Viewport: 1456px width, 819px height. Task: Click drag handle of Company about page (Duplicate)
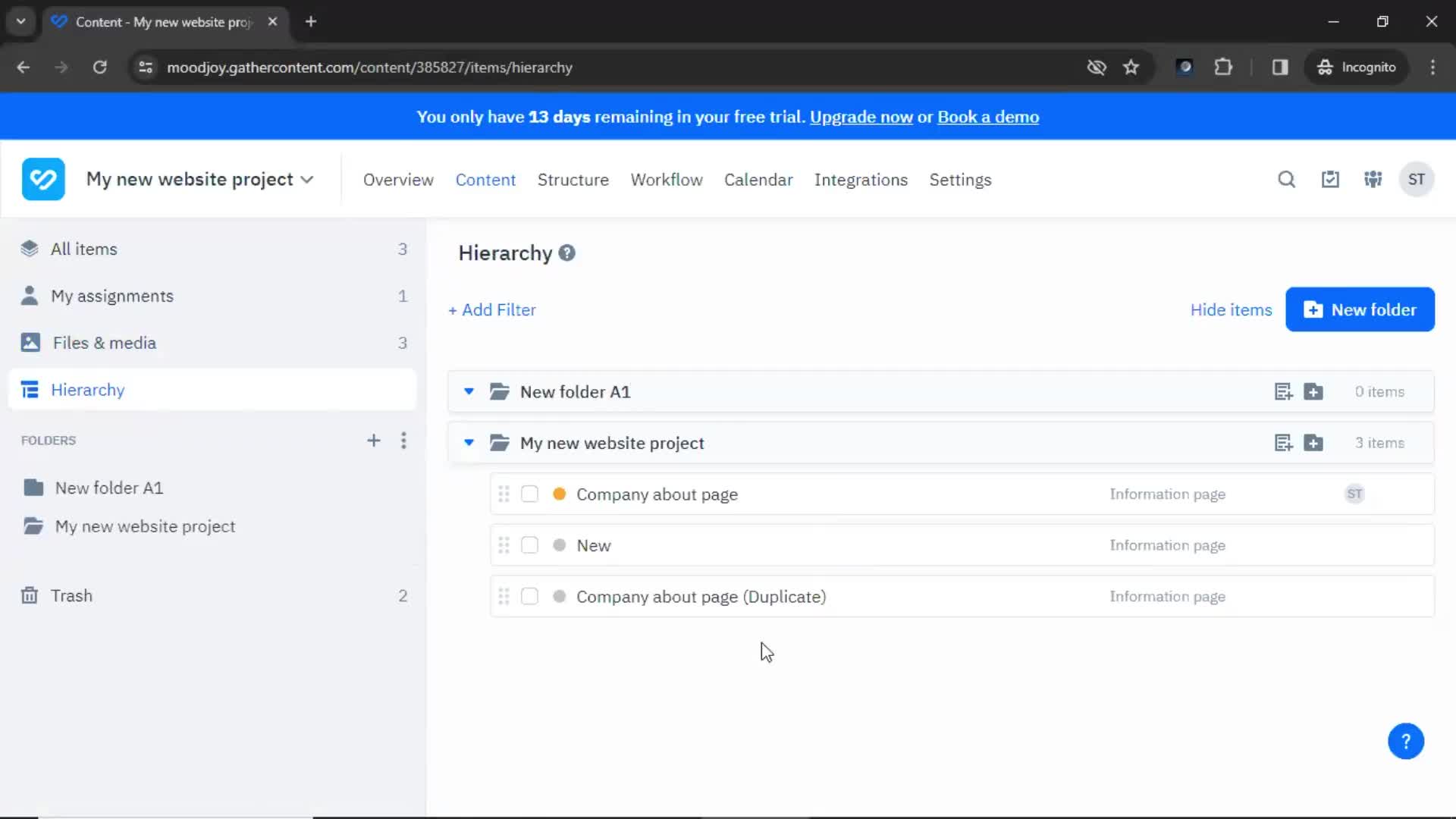click(x=504, y=597)
